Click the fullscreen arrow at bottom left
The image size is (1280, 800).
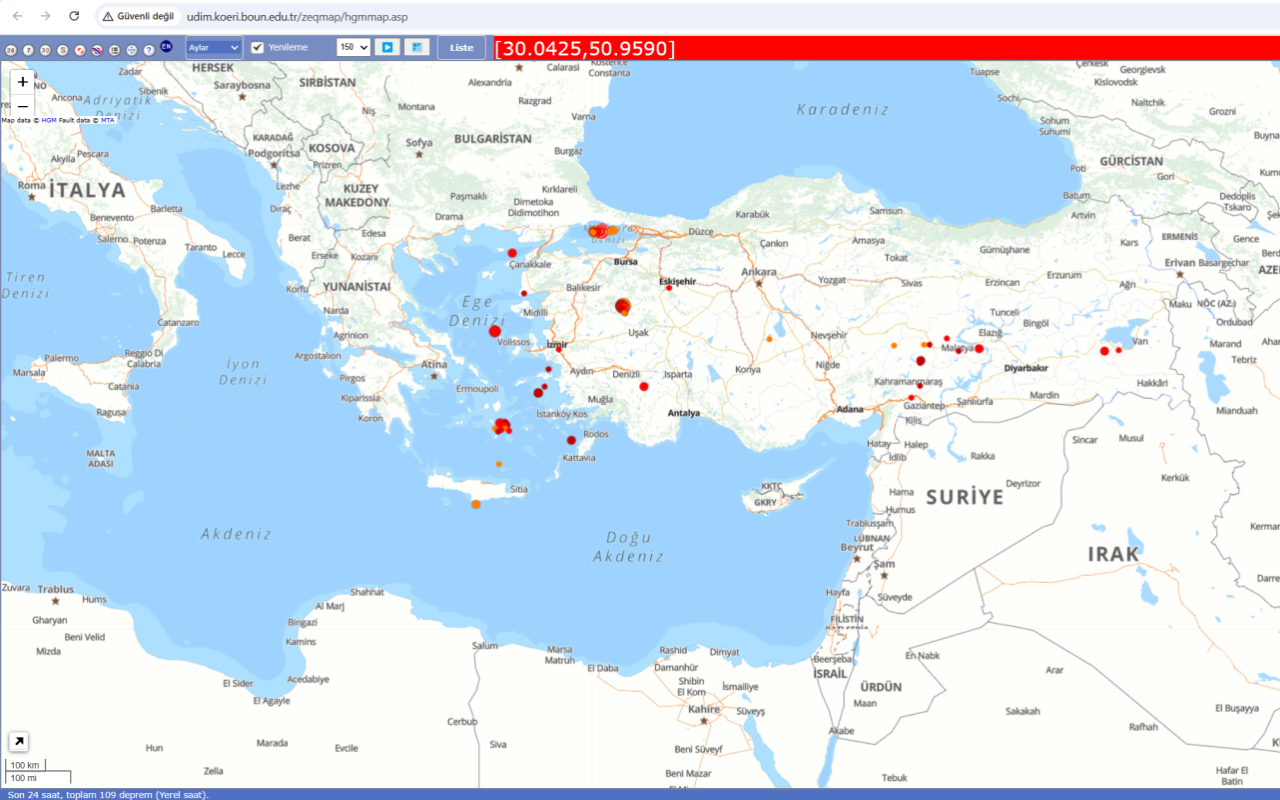point(18,741)
